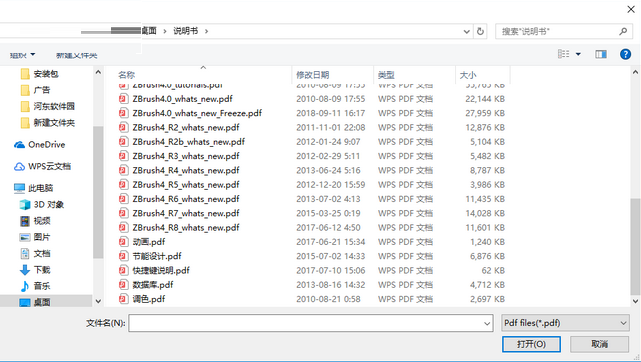
Task: Sort by 类型 column header
Action: pyautogui.click(x=386, y=75)
